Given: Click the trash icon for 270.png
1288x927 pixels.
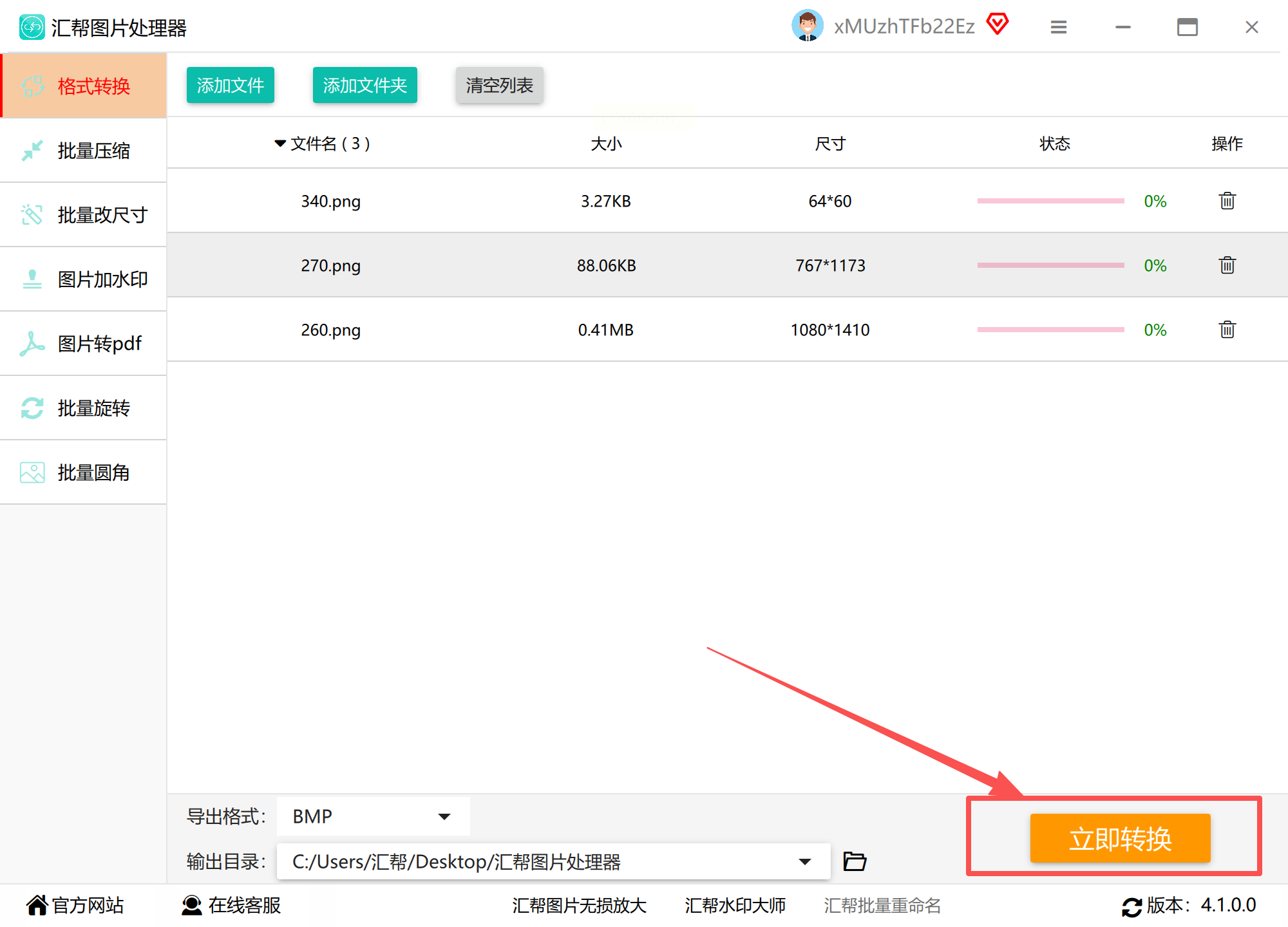Looking at the screenshot, I should click(1227, 265).
